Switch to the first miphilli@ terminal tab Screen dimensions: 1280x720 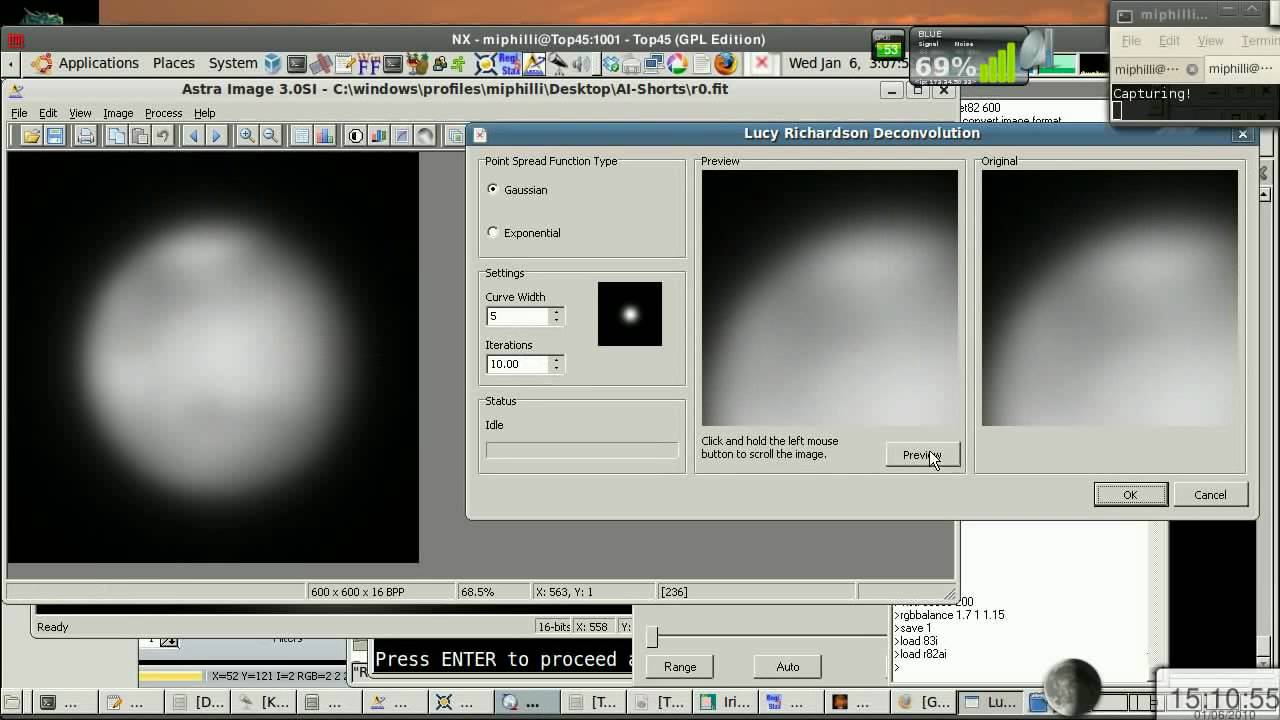[1155, 69]
